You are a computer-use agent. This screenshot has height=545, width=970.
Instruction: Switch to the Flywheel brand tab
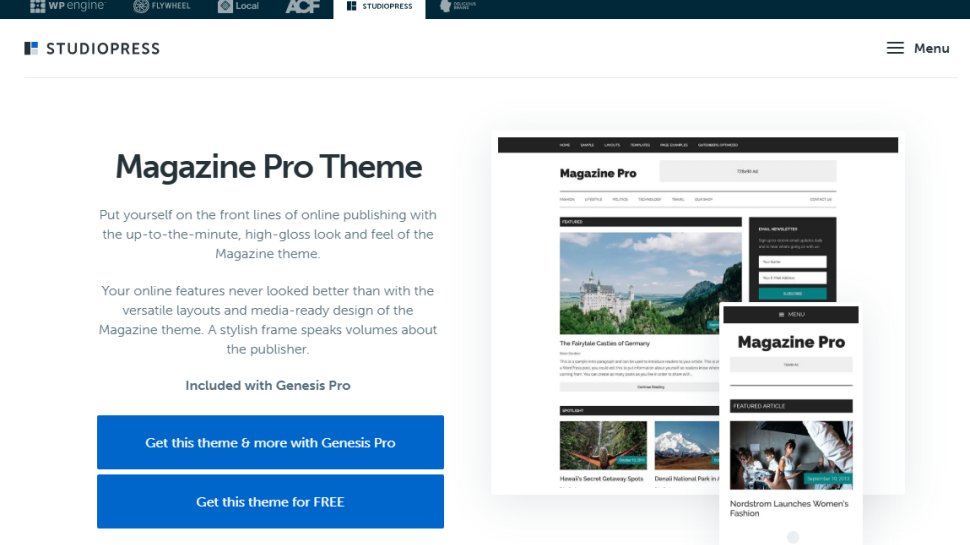[162, 6]
